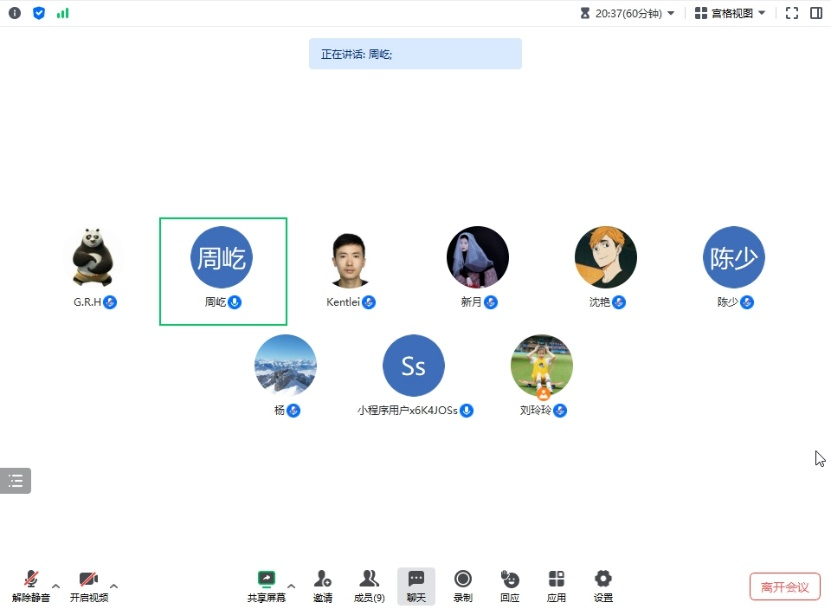Select the 沈艳 participant avatar

606,257
